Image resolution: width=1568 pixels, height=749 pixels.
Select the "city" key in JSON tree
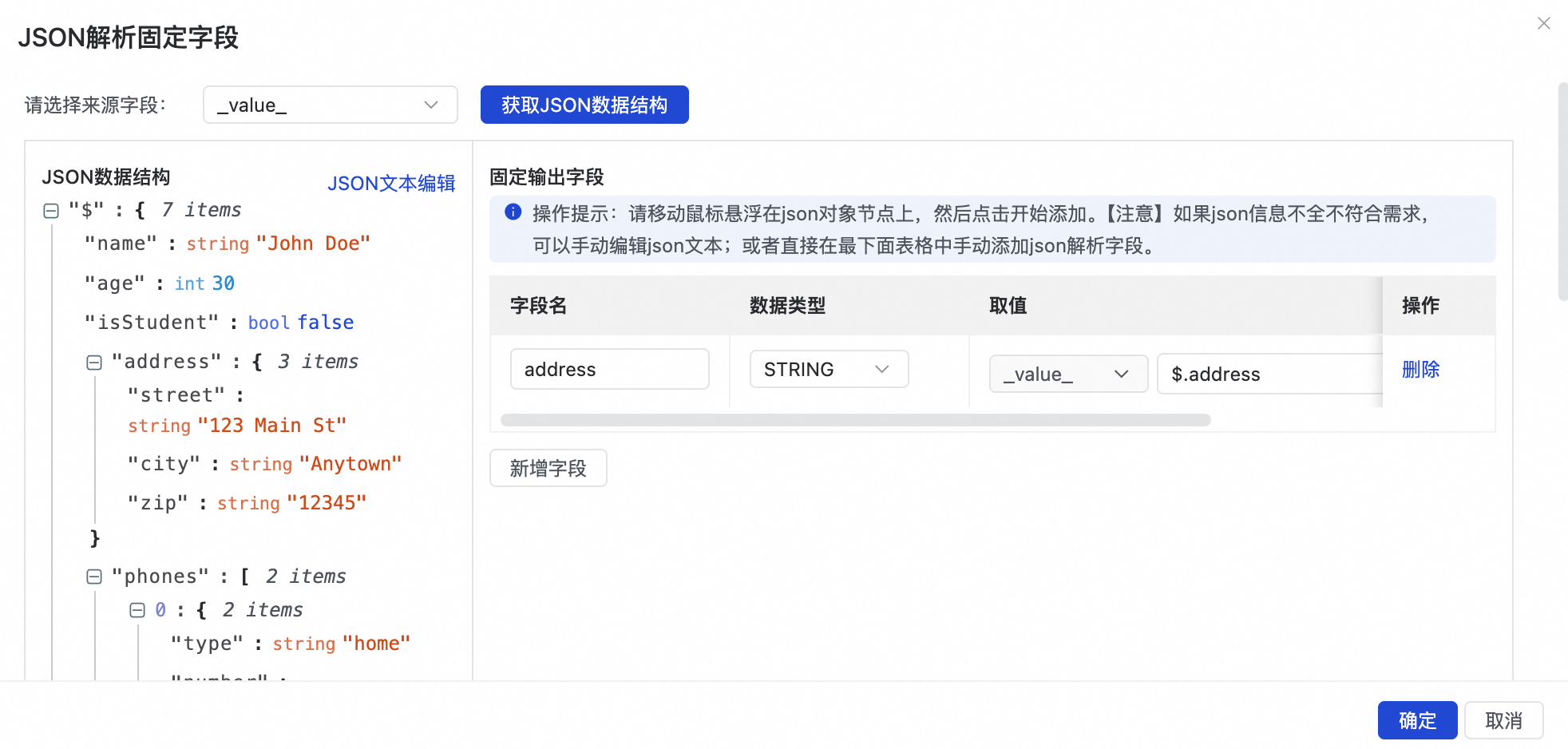point(164,464)
